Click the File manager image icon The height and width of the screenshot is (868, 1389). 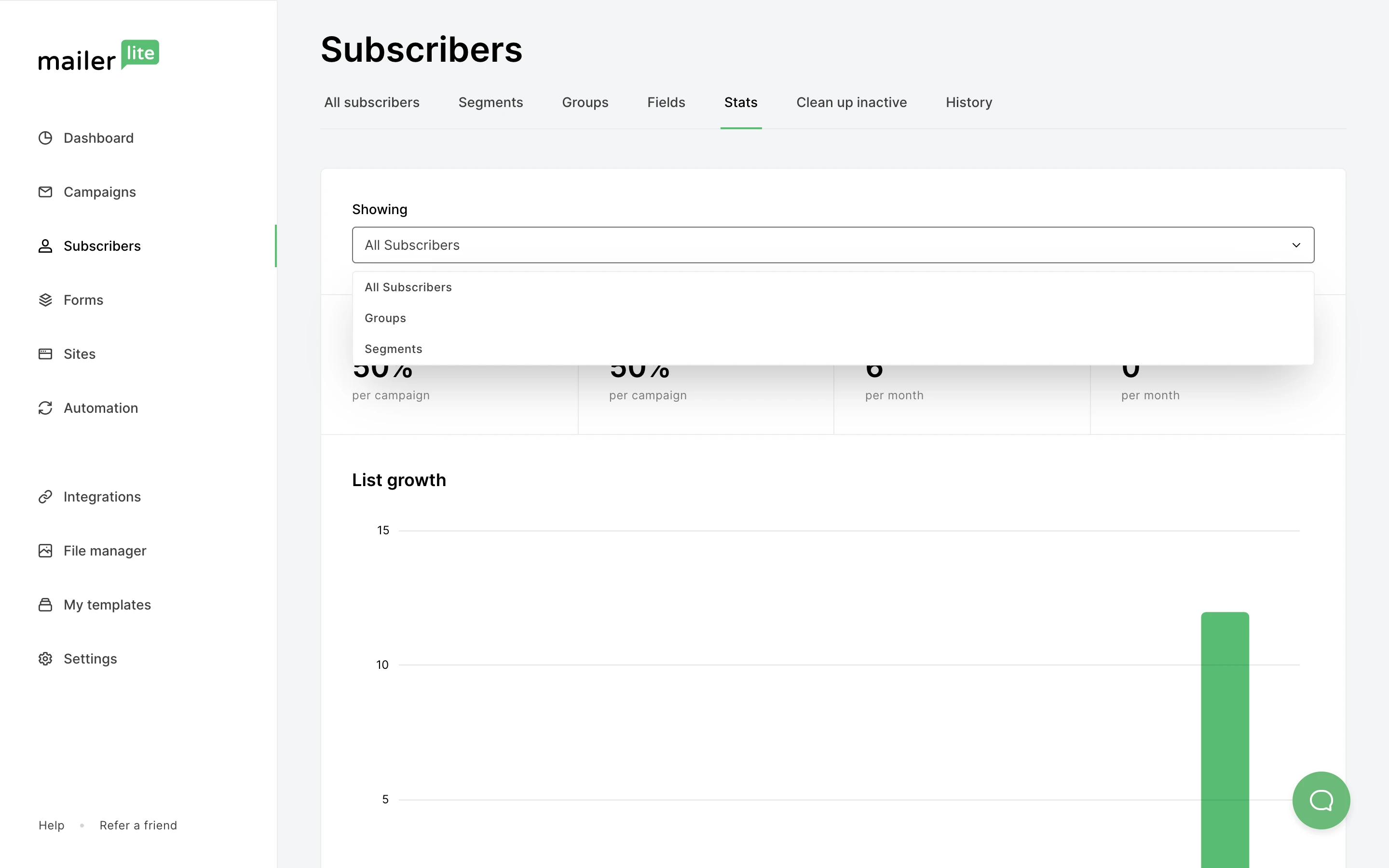pos(45,551)
